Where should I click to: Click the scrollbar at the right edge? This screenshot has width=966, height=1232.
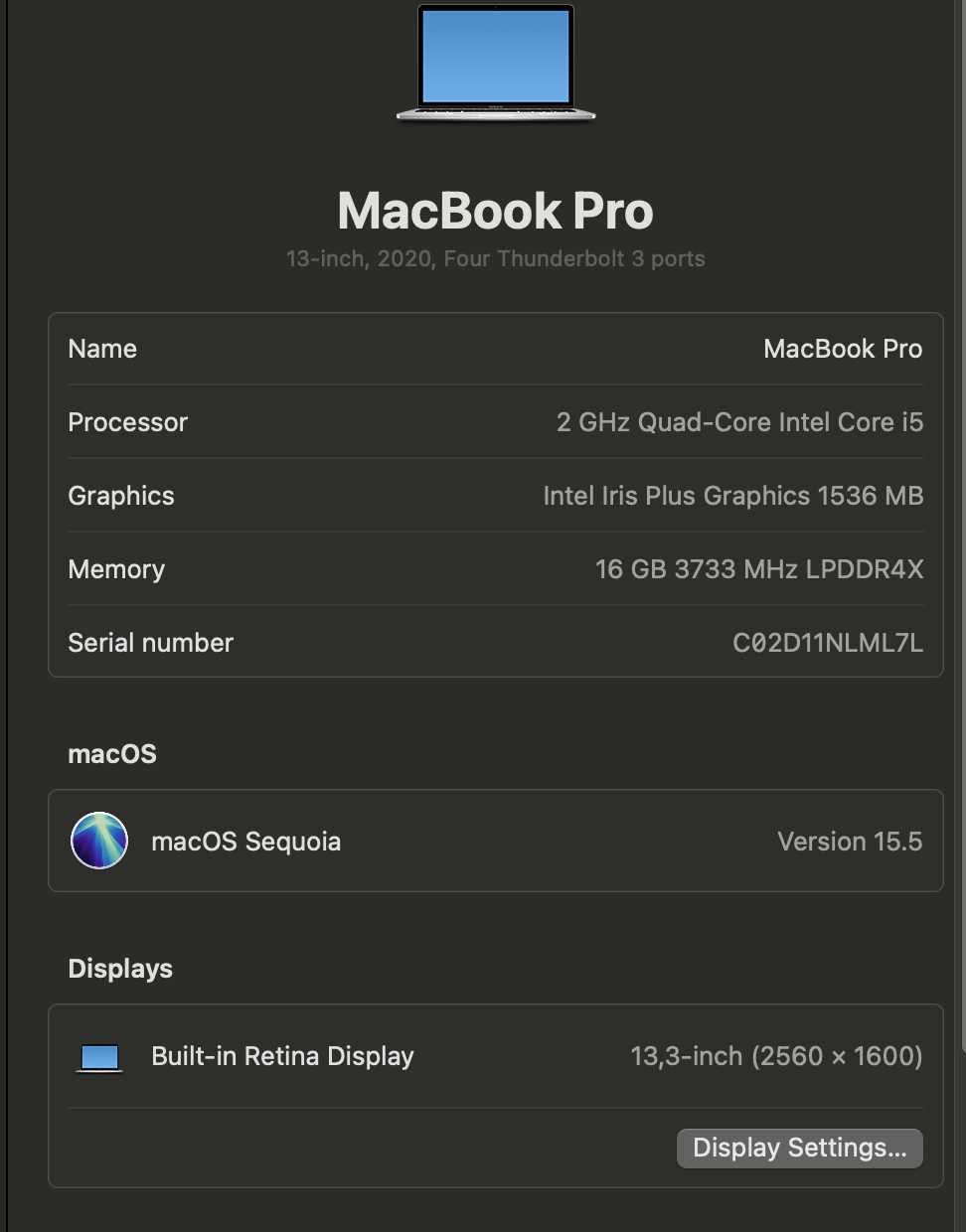tap(962, 527)
